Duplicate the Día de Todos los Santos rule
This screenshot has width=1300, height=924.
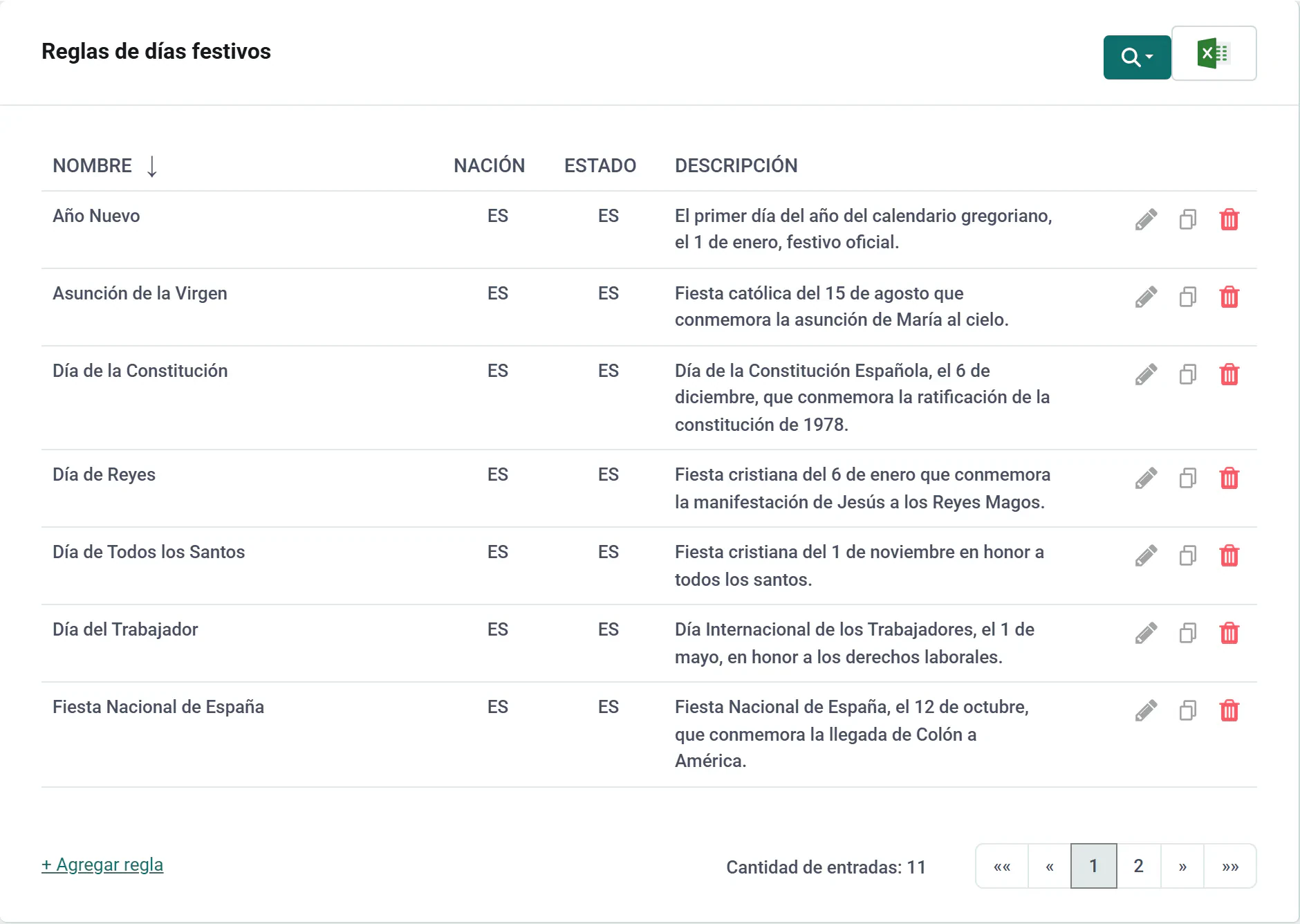click(1188, 556)
